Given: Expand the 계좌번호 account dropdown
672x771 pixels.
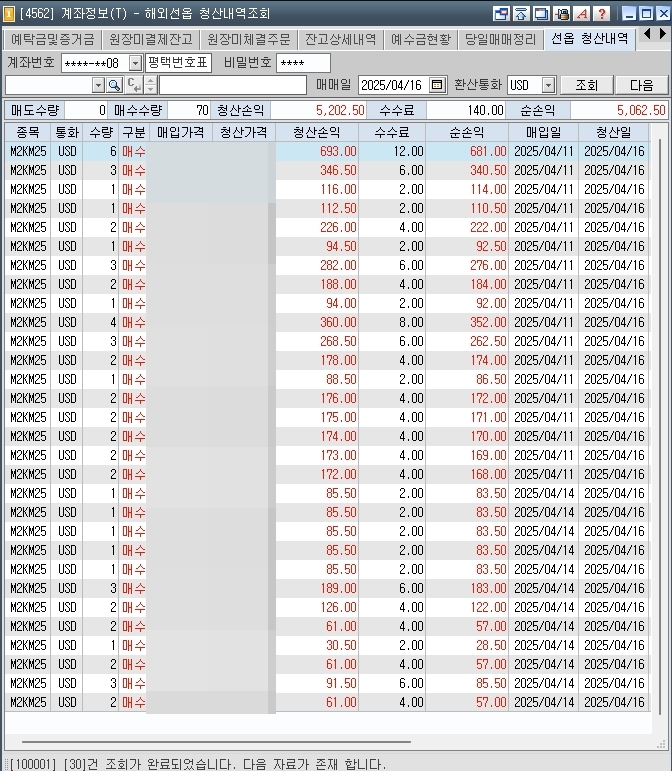Looking at the screenshot, I should [x=135, y=63].
